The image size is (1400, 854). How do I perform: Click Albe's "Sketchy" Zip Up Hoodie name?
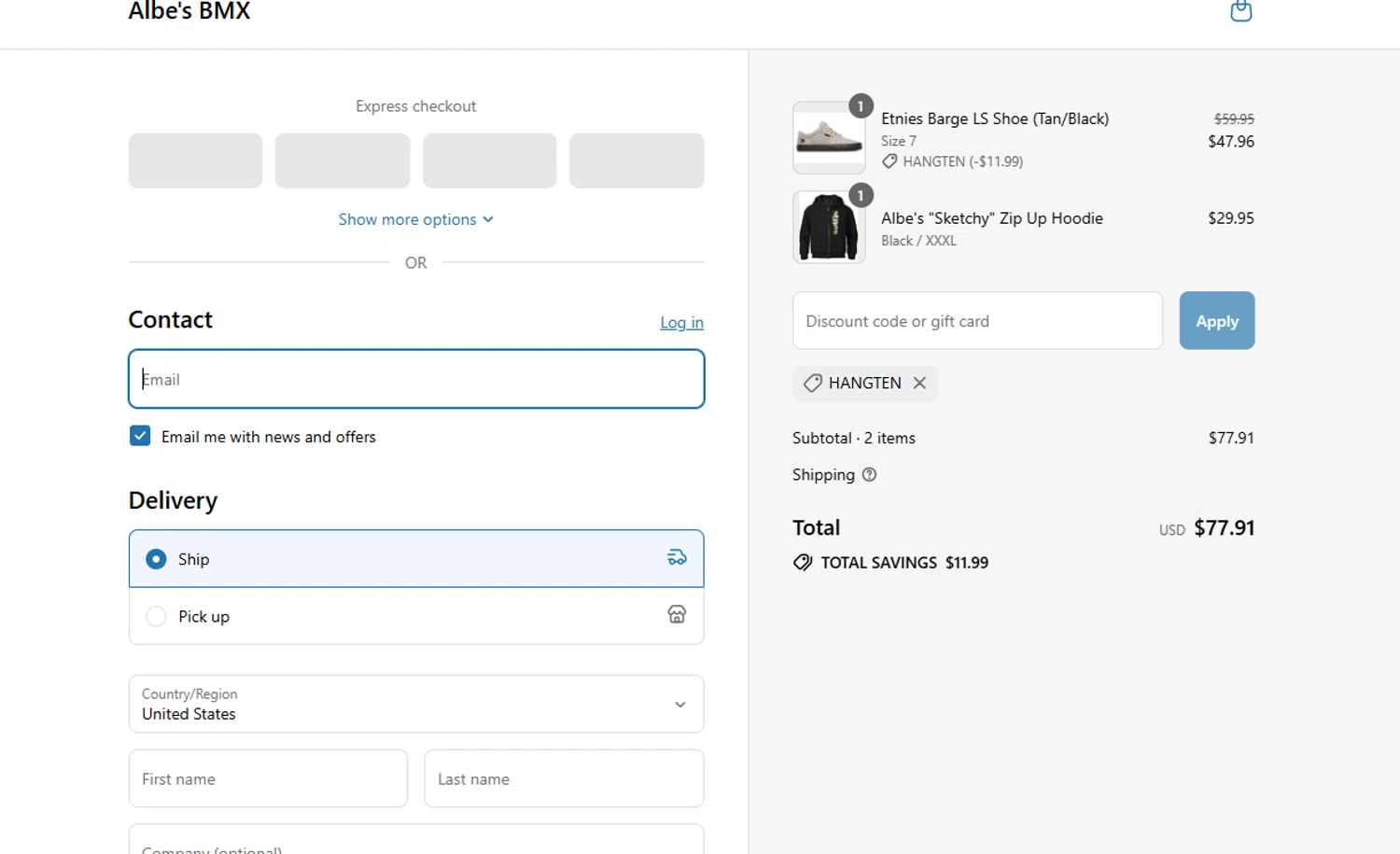[x=992, y=218]
